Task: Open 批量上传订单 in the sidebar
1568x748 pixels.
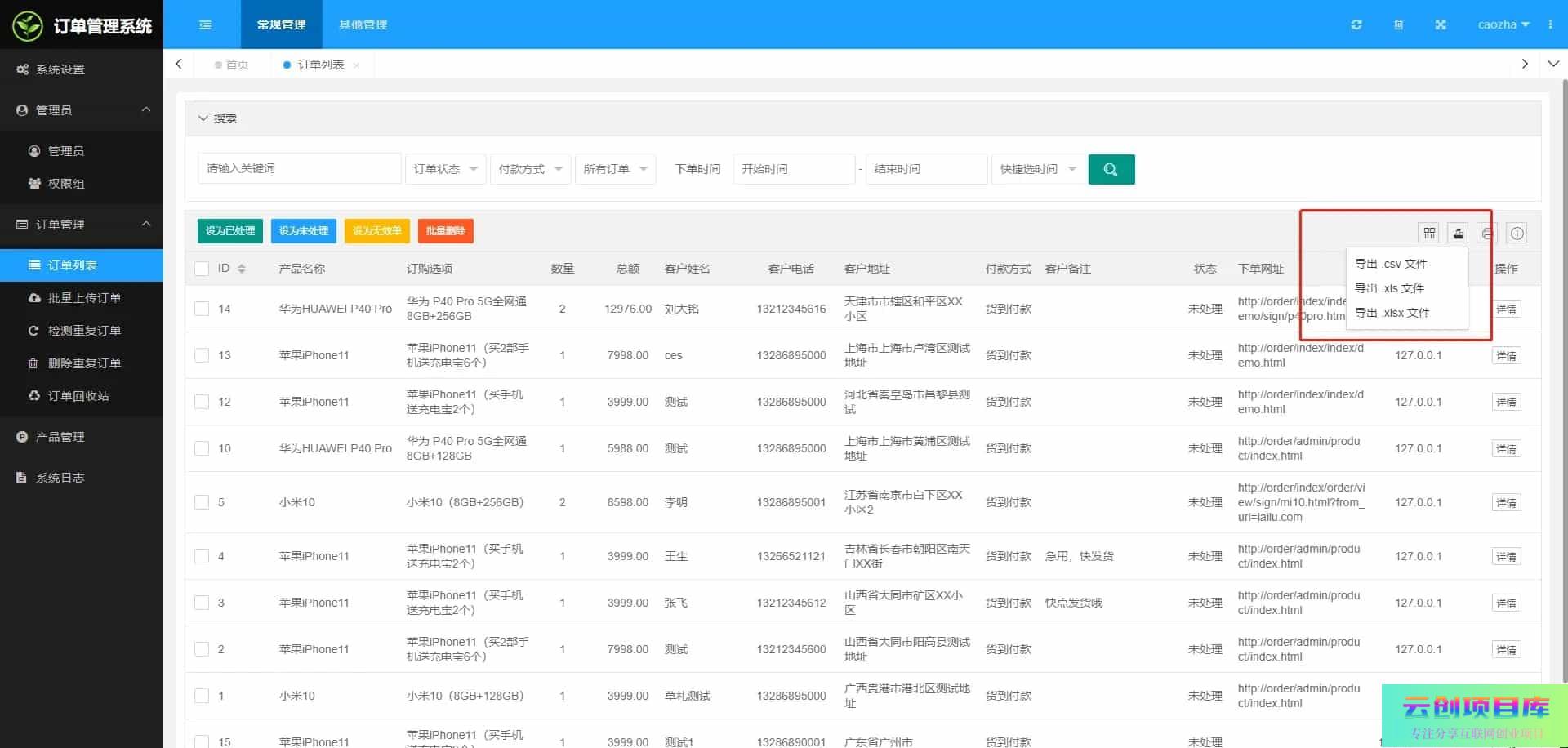Action: pyautogui.click(x=84, y=298)
